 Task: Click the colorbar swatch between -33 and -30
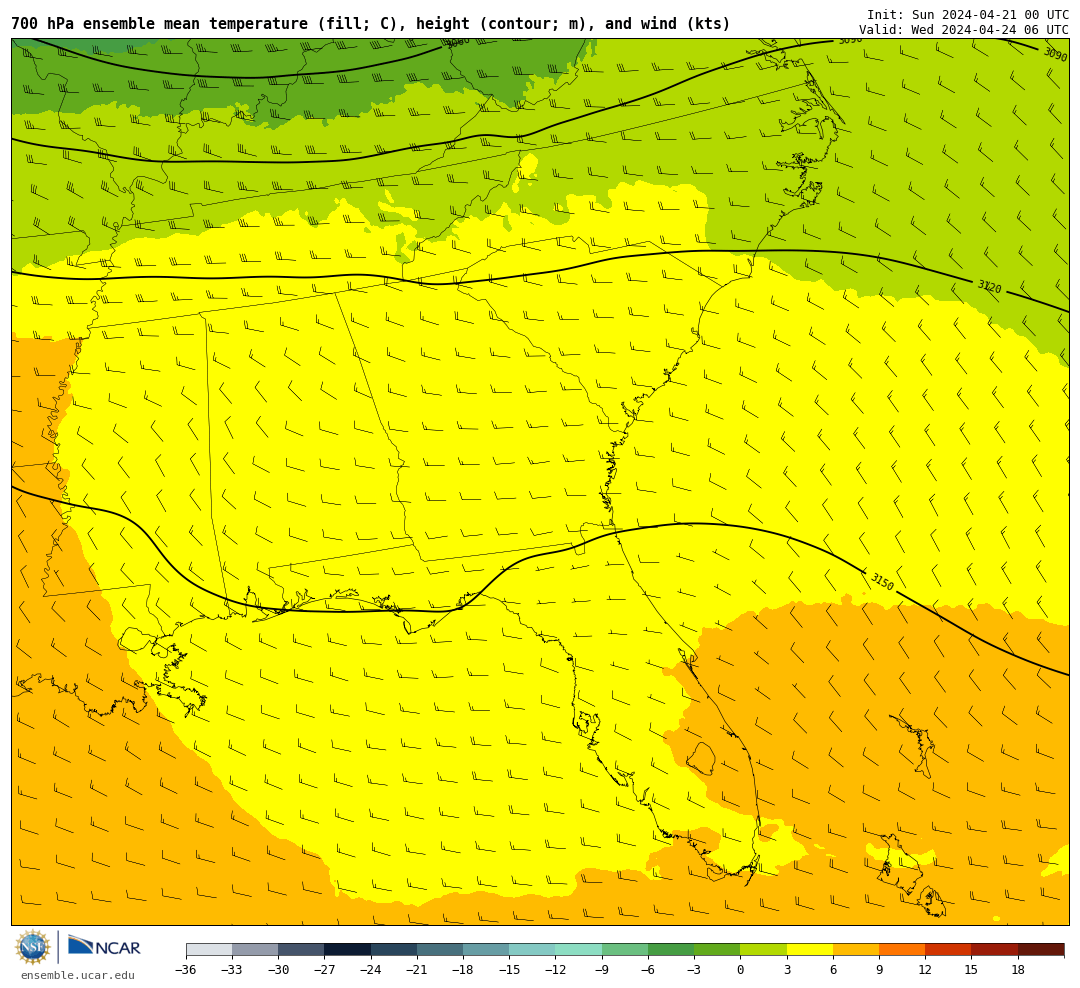(x=256, y=950)
